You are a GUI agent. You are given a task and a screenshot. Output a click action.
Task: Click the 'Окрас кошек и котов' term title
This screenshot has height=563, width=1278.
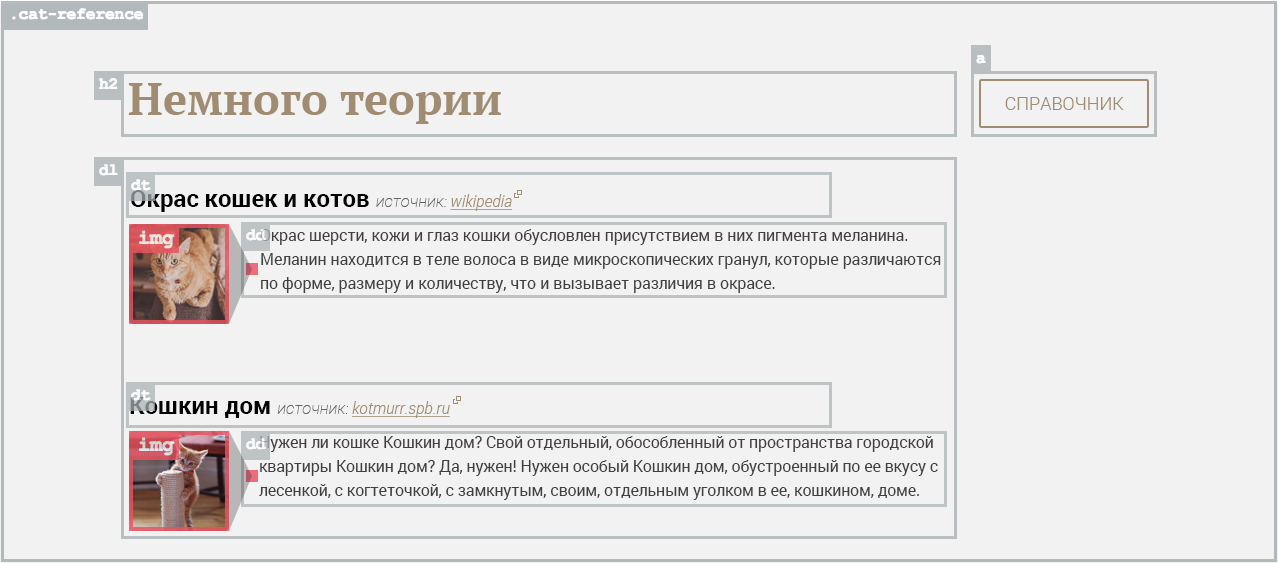tap(250, 200)
